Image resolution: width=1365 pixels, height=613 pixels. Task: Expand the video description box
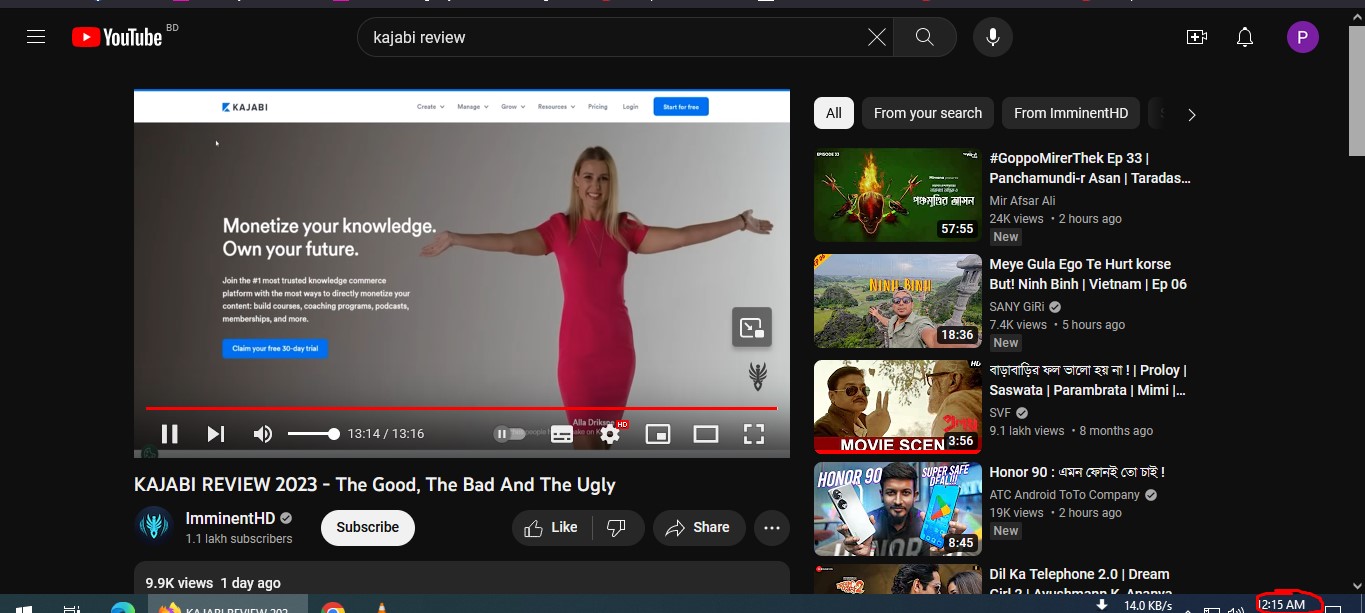(462, 578)
